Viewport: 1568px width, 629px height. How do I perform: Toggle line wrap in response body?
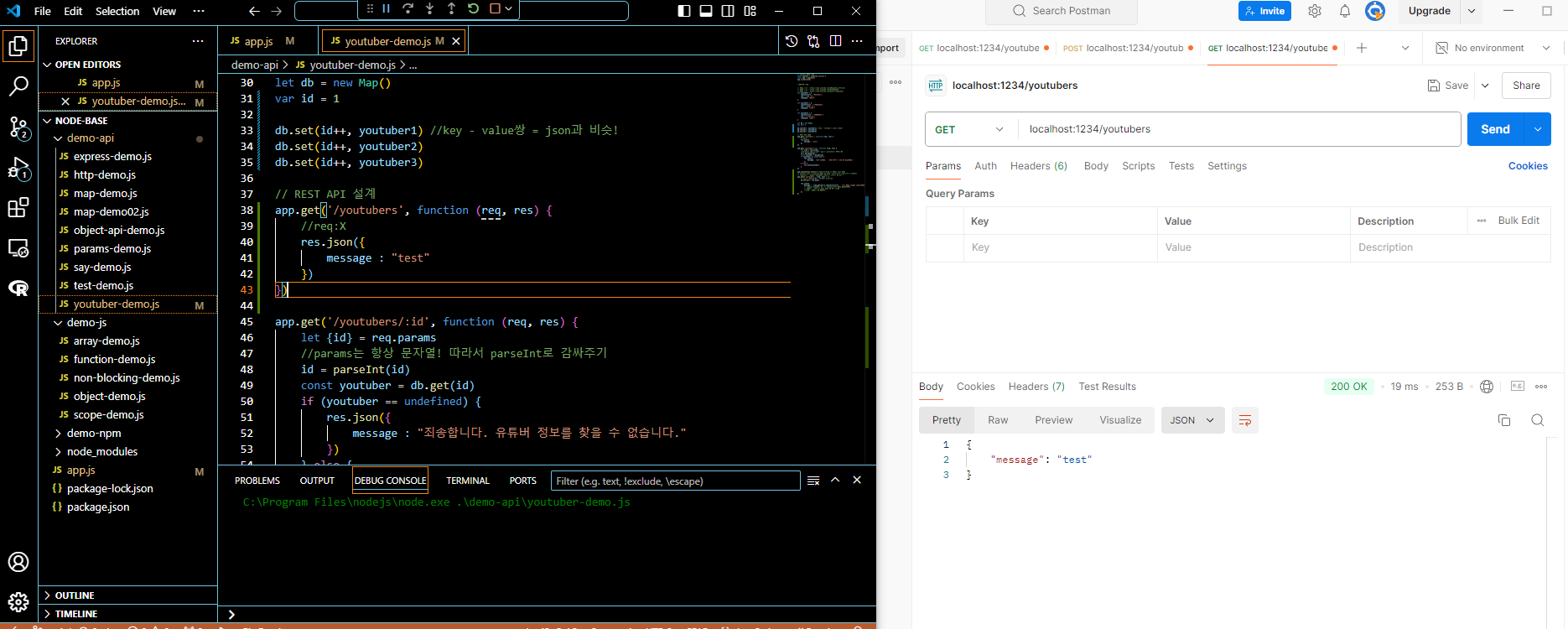tap(1245, 420)
